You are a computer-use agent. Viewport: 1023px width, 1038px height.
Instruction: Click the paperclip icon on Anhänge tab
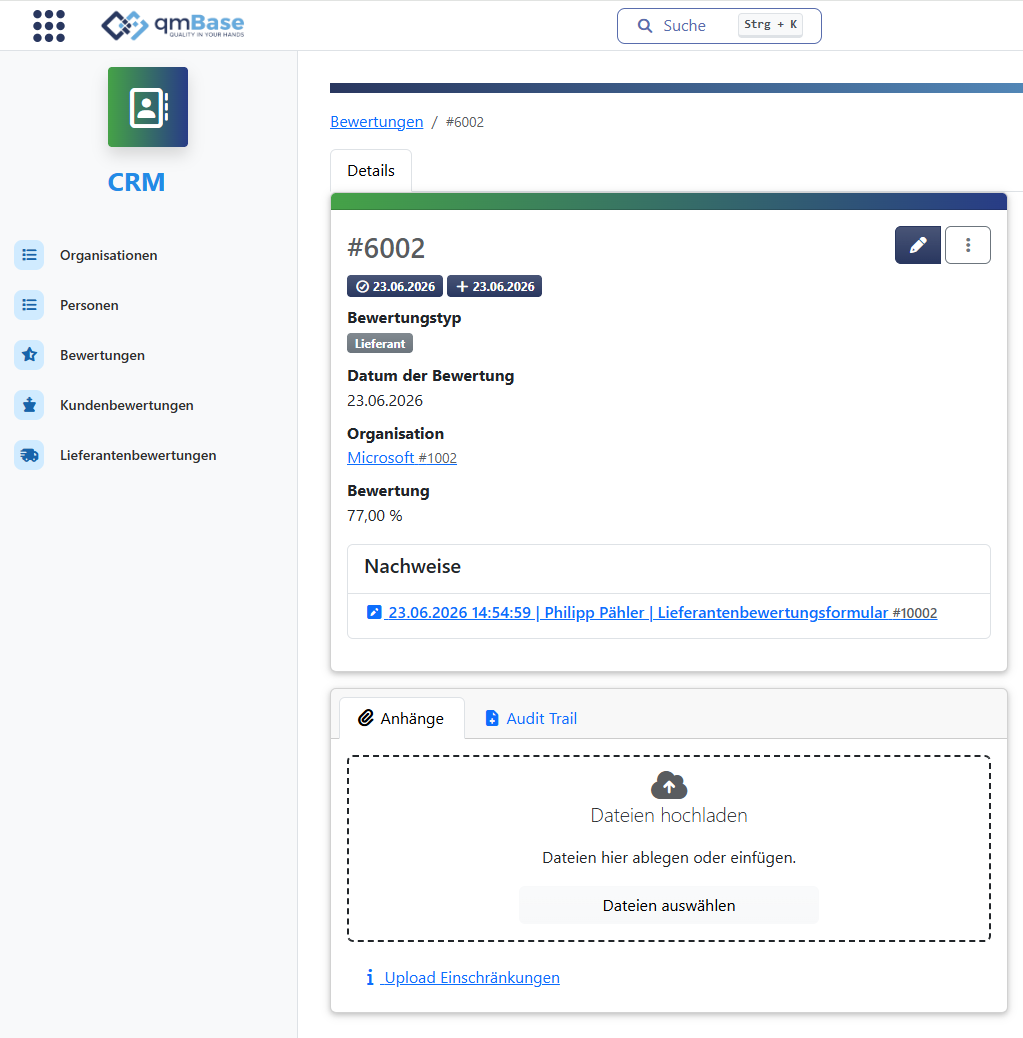pyautogui.click(x=366, y=718)
